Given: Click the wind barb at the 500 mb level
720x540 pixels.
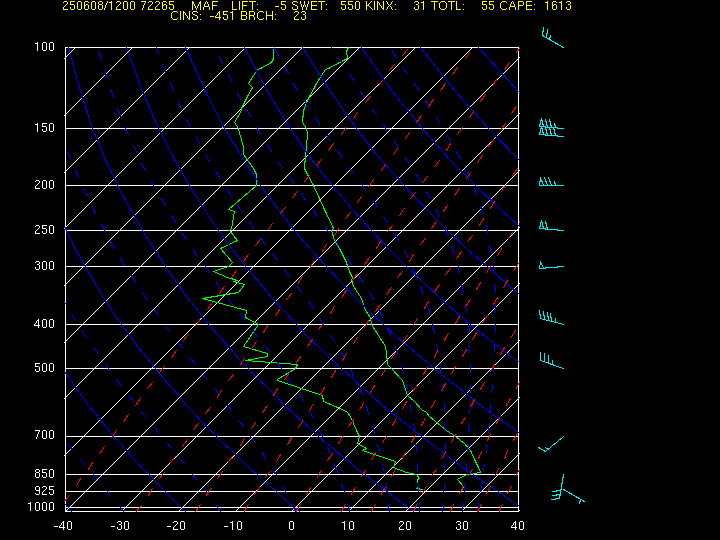Looking at the screenshot, I should click(x=551, y=360).
